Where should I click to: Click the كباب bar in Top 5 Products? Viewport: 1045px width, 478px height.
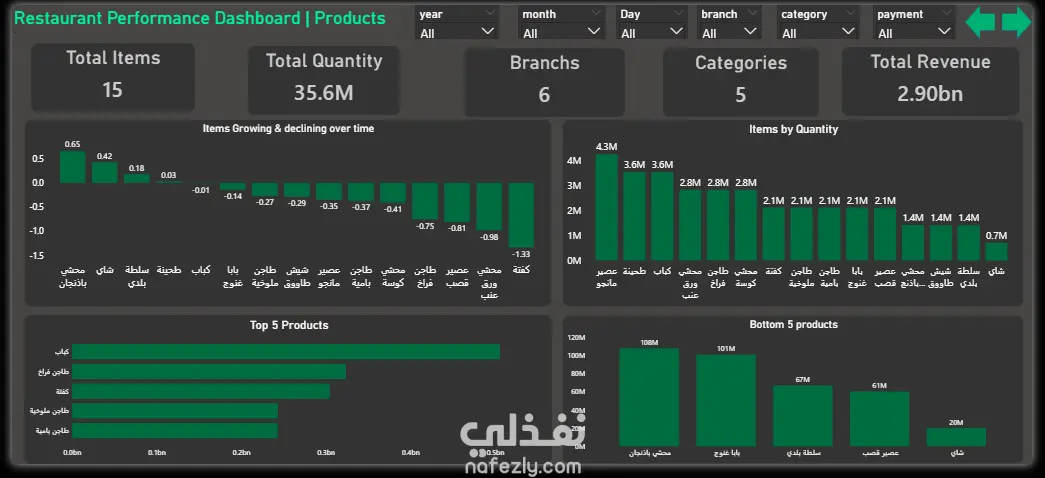286,351
